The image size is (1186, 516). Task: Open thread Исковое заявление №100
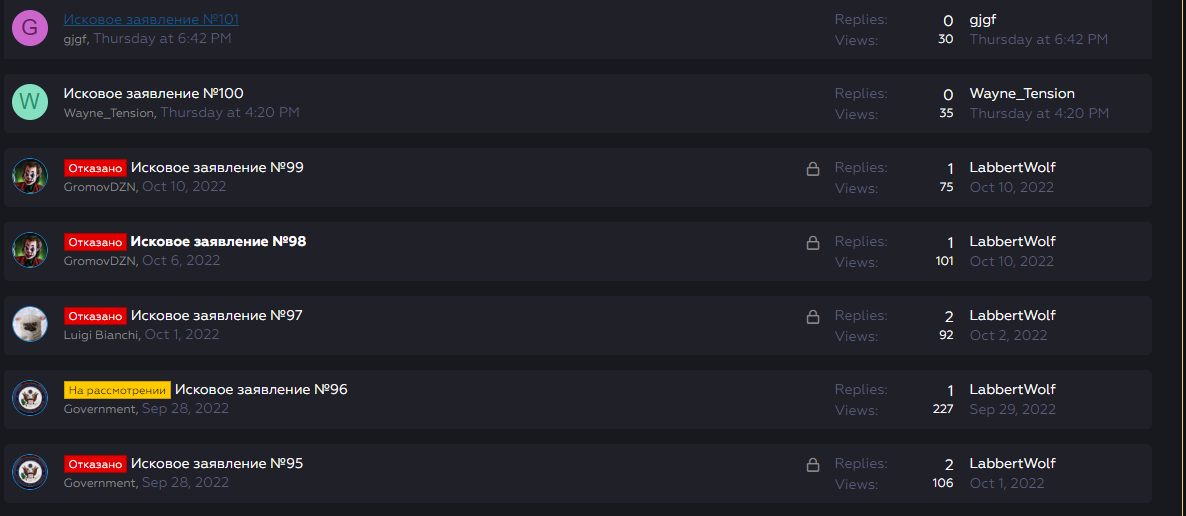(x=154, y=93)
